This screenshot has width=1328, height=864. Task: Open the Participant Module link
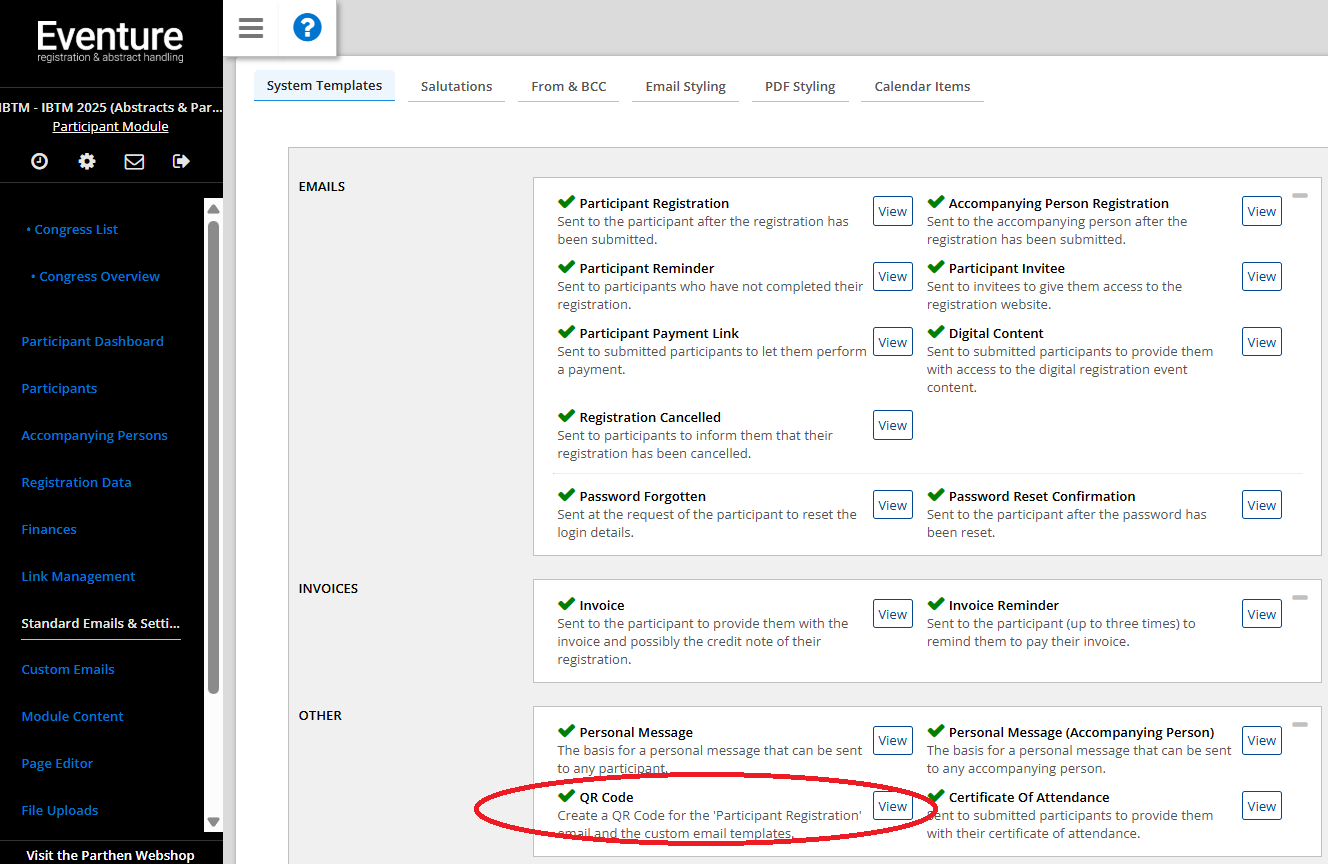[110, 126]
